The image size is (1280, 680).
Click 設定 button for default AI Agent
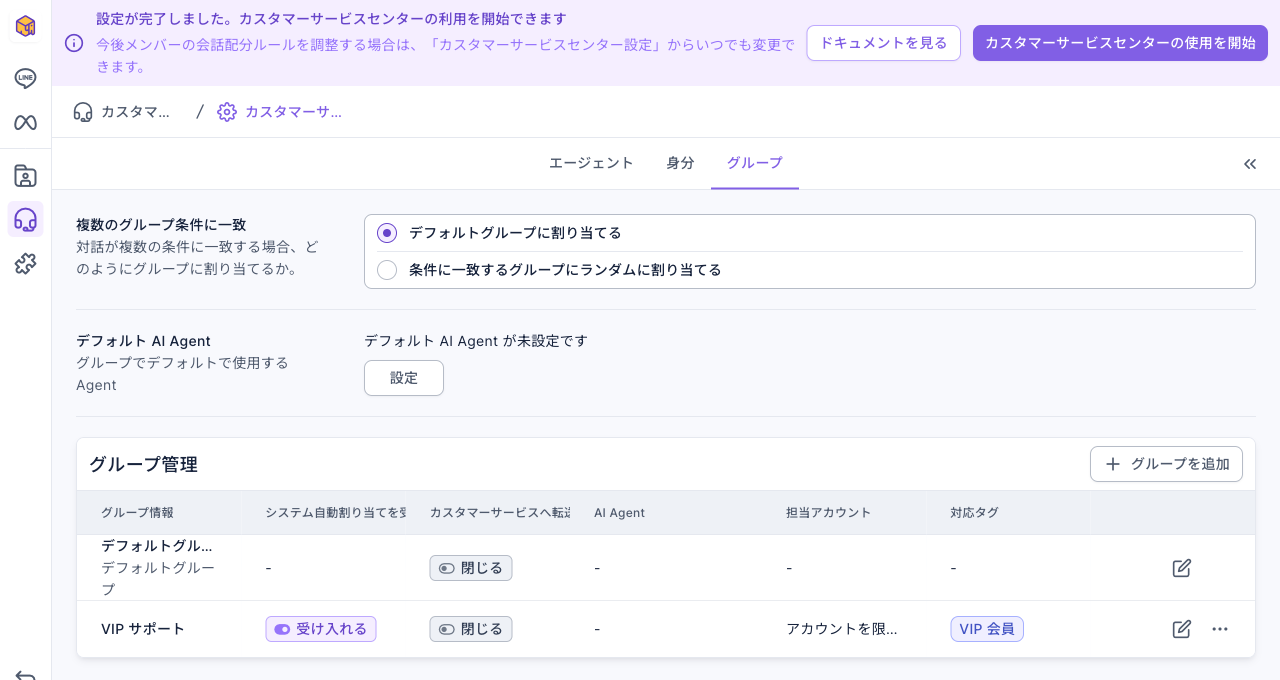click(404, 378)
